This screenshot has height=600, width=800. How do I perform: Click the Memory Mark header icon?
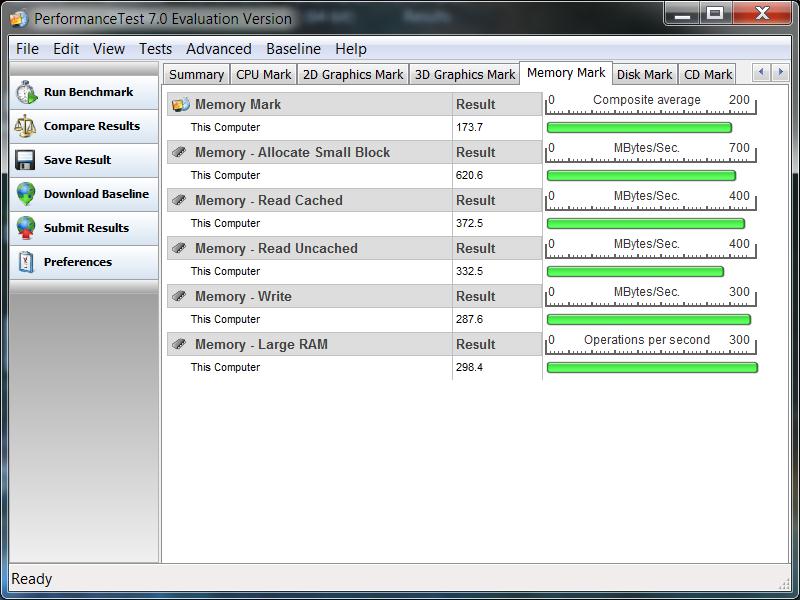click(181, 104)
